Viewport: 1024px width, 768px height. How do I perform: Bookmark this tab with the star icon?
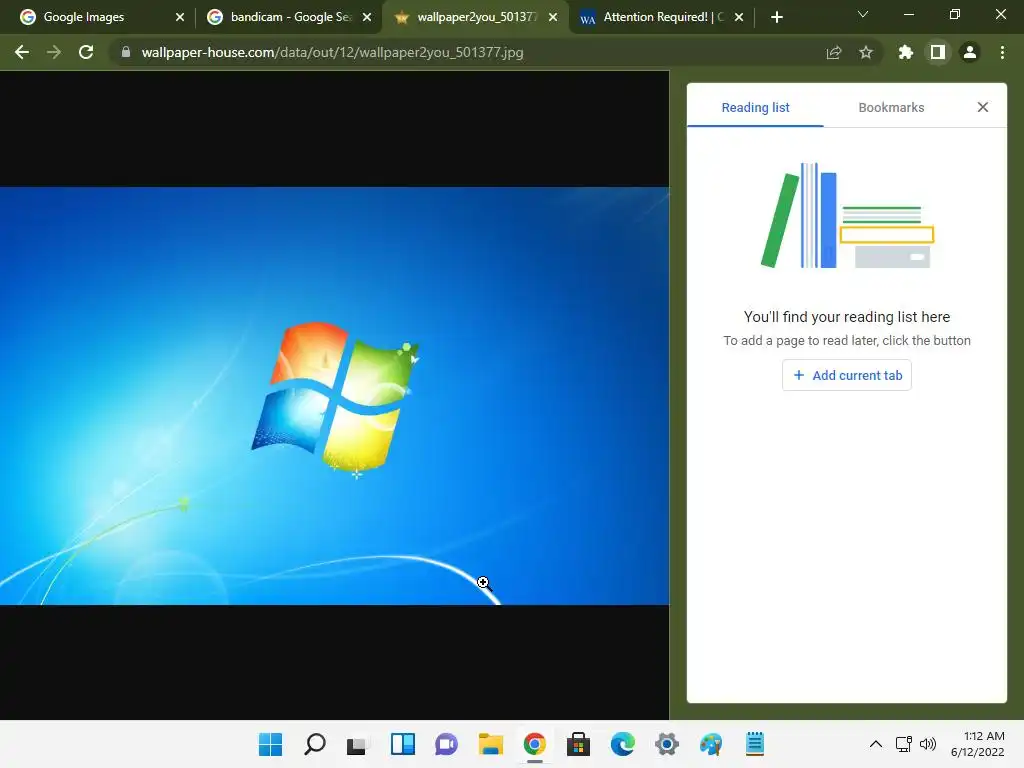pyautogui.click(x=866, y=52)
